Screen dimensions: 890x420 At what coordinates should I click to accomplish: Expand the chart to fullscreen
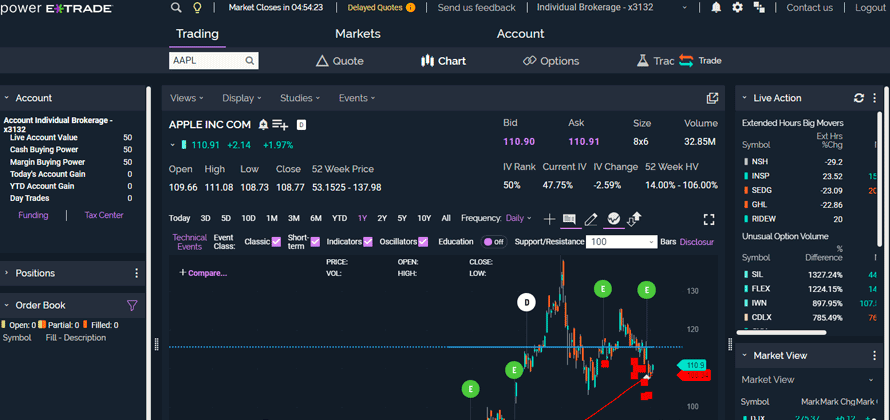708,219
